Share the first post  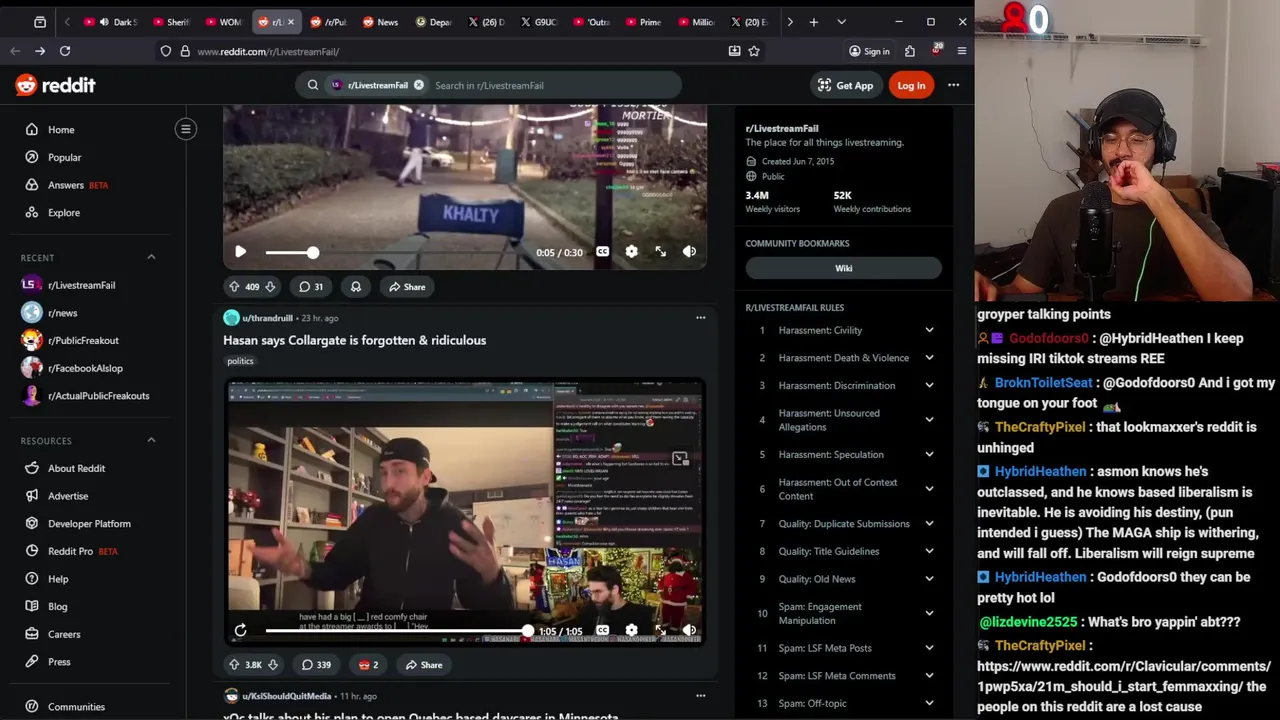(x=407, y=287)
